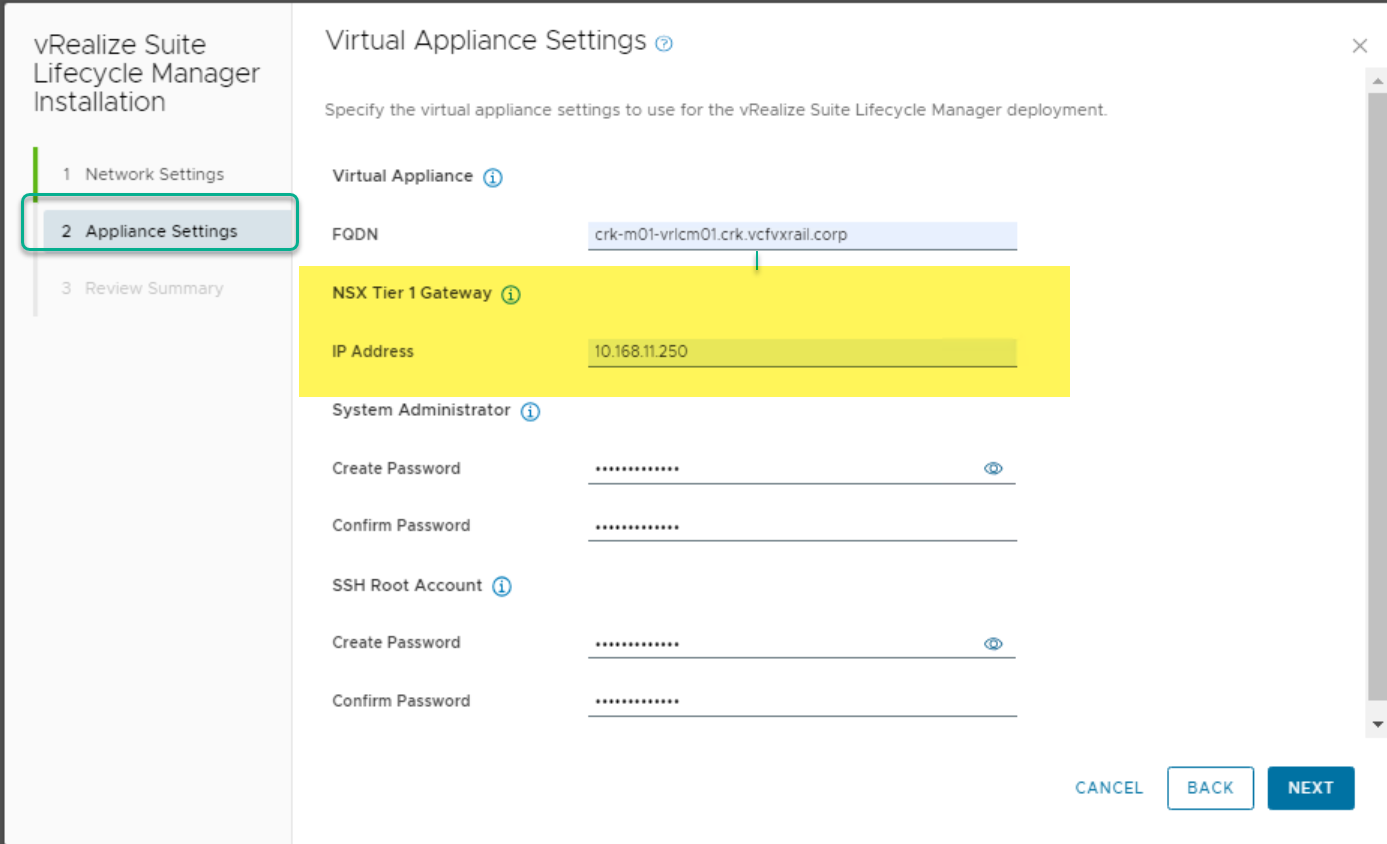
Task: Click the FQDN input field
Action: pos(802,236)
